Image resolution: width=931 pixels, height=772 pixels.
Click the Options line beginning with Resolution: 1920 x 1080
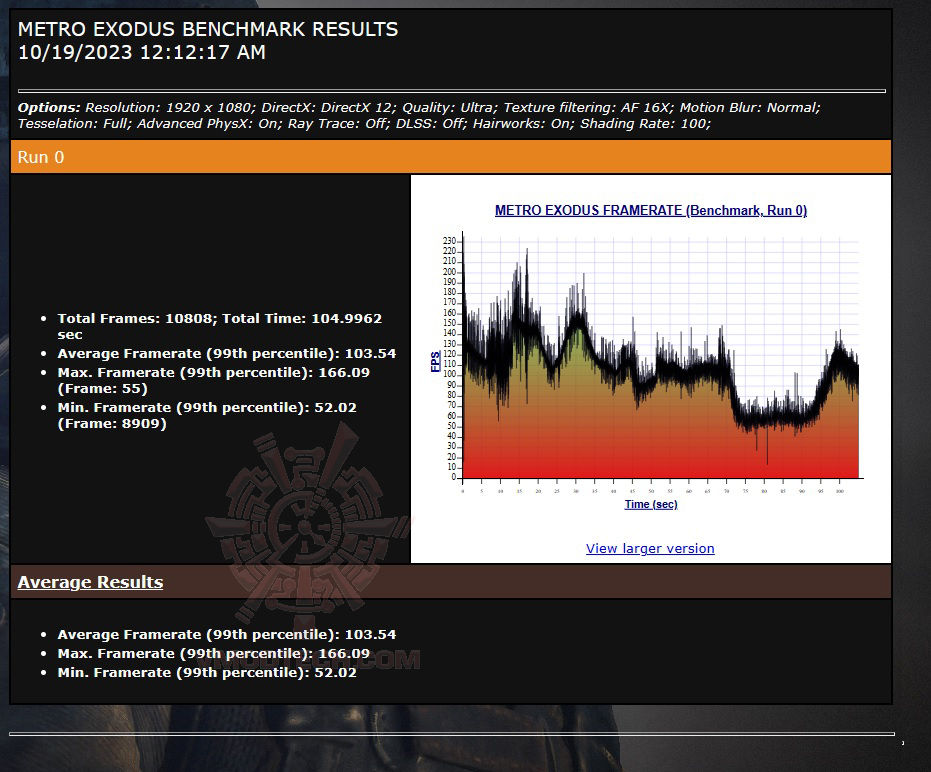pos(419,107)
